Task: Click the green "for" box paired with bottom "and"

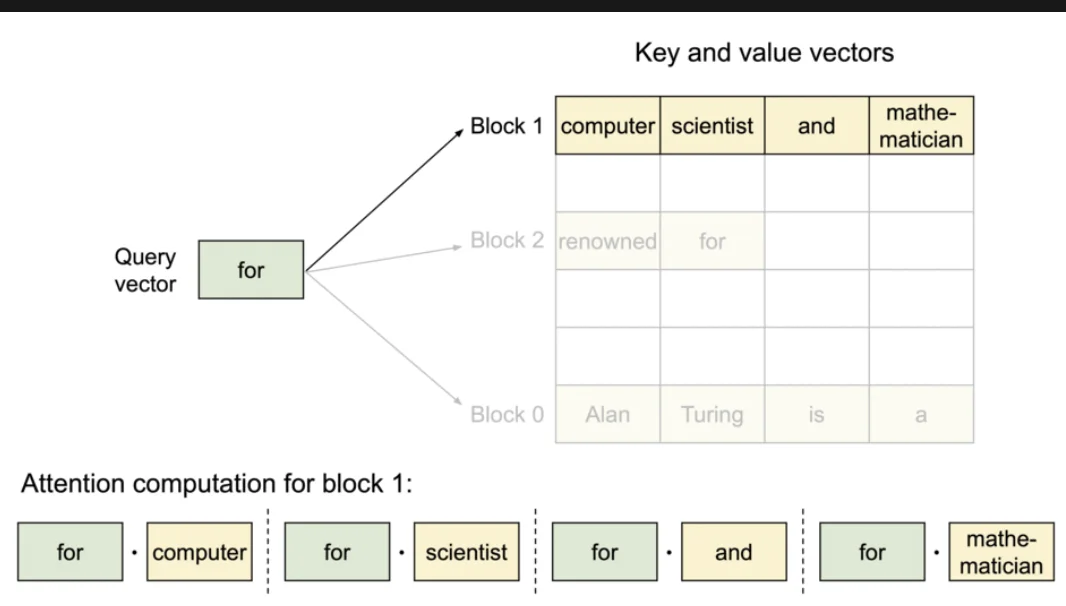Action: [605, 552]
